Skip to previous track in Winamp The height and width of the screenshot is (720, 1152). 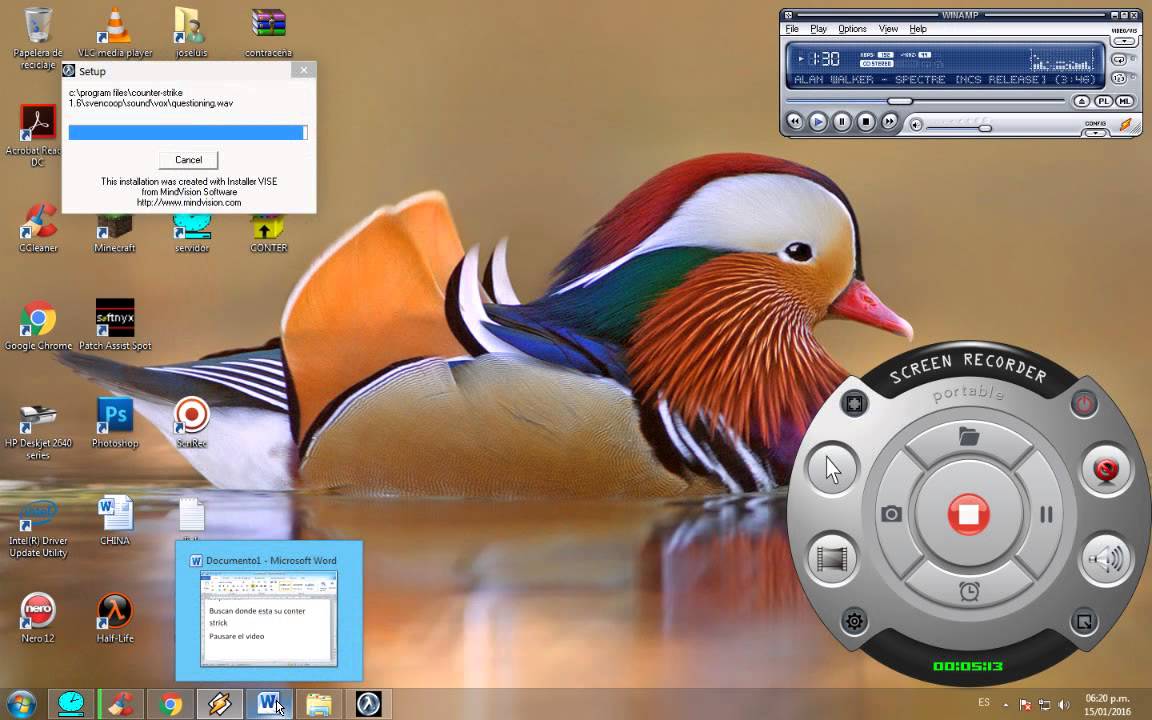click(794, 121)
